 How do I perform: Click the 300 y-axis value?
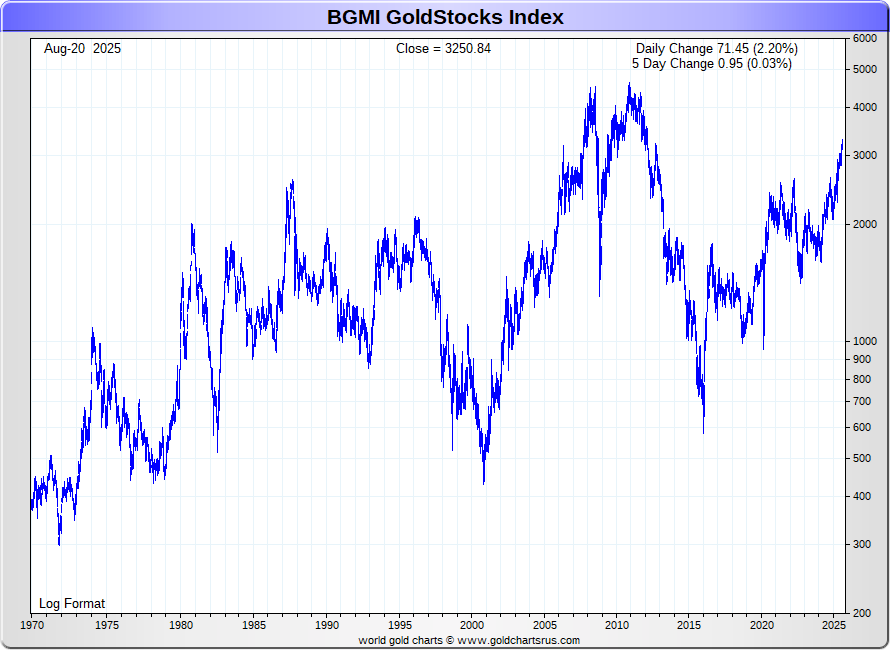[862, 544]
